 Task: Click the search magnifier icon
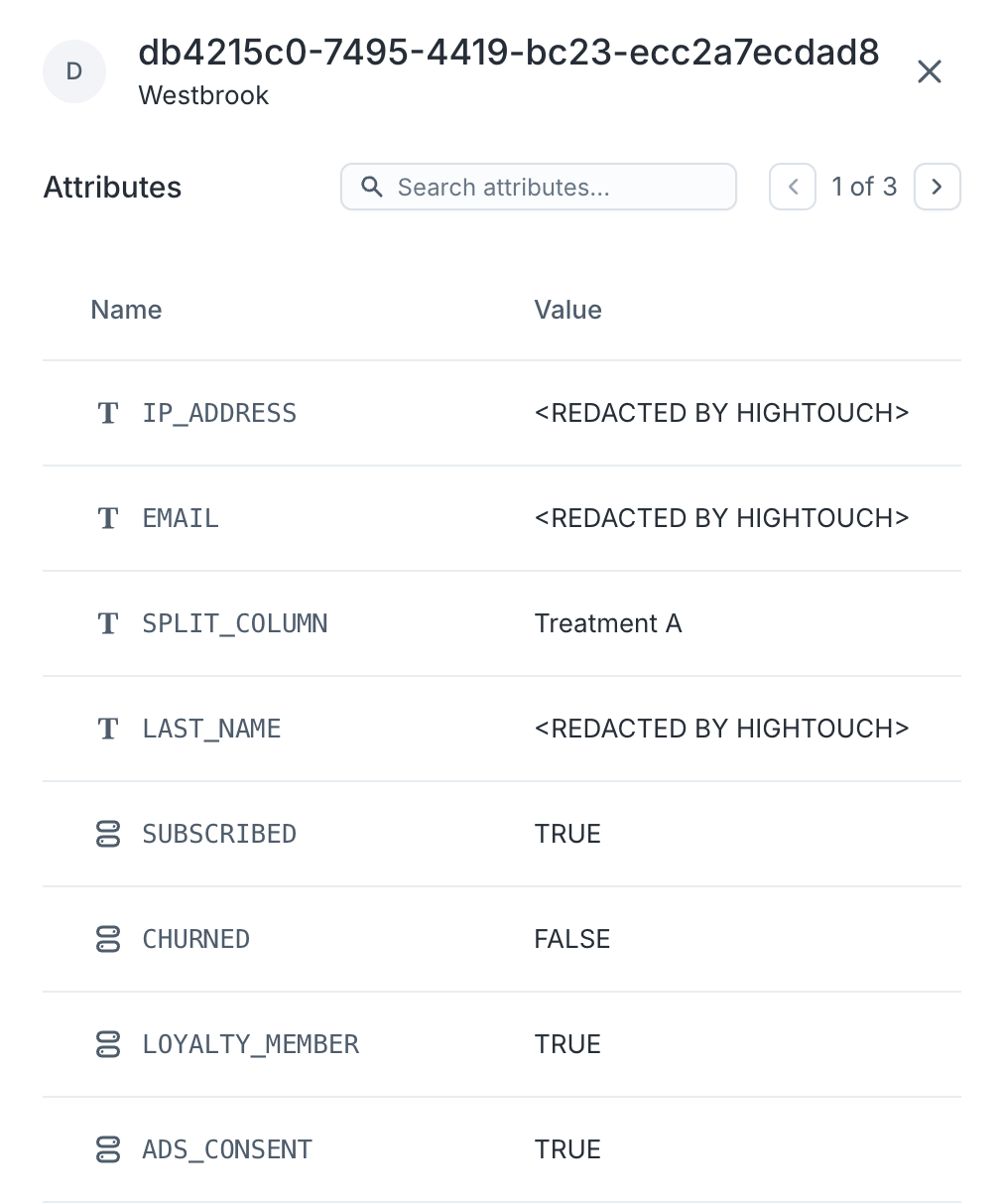(x=372, y=187)
